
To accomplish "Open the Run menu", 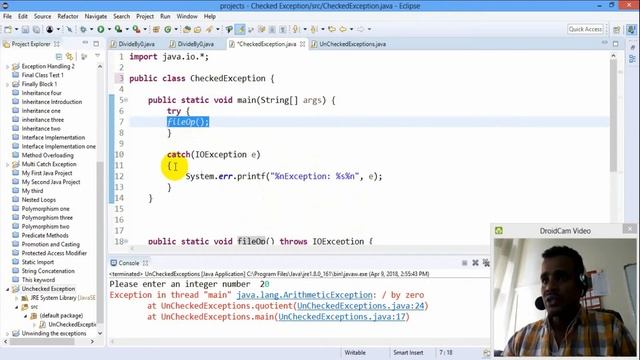I will pos(165,16).
